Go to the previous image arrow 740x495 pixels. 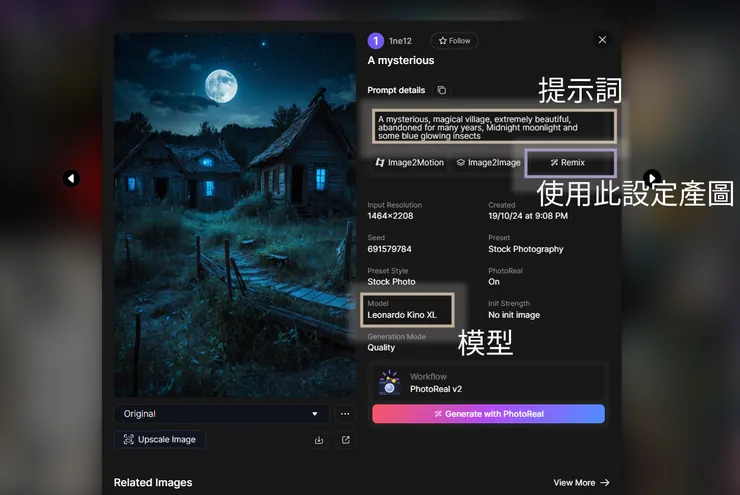coord(71,178)
